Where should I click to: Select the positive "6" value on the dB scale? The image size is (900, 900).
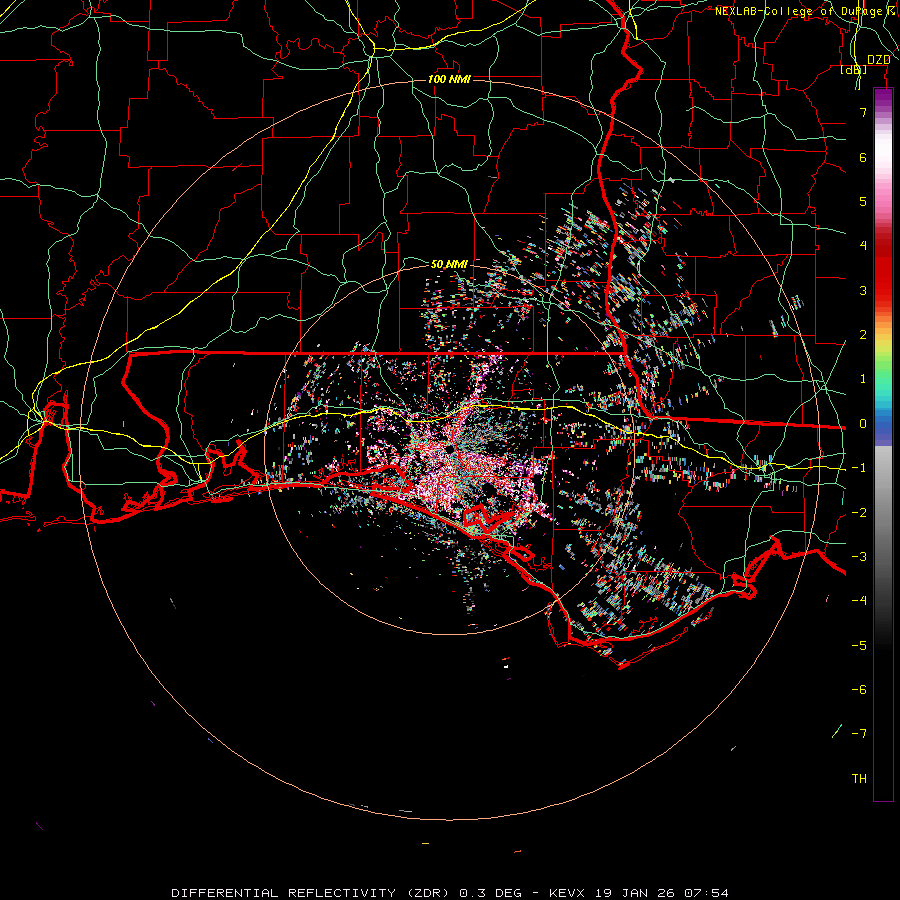(x=863, y=157)
